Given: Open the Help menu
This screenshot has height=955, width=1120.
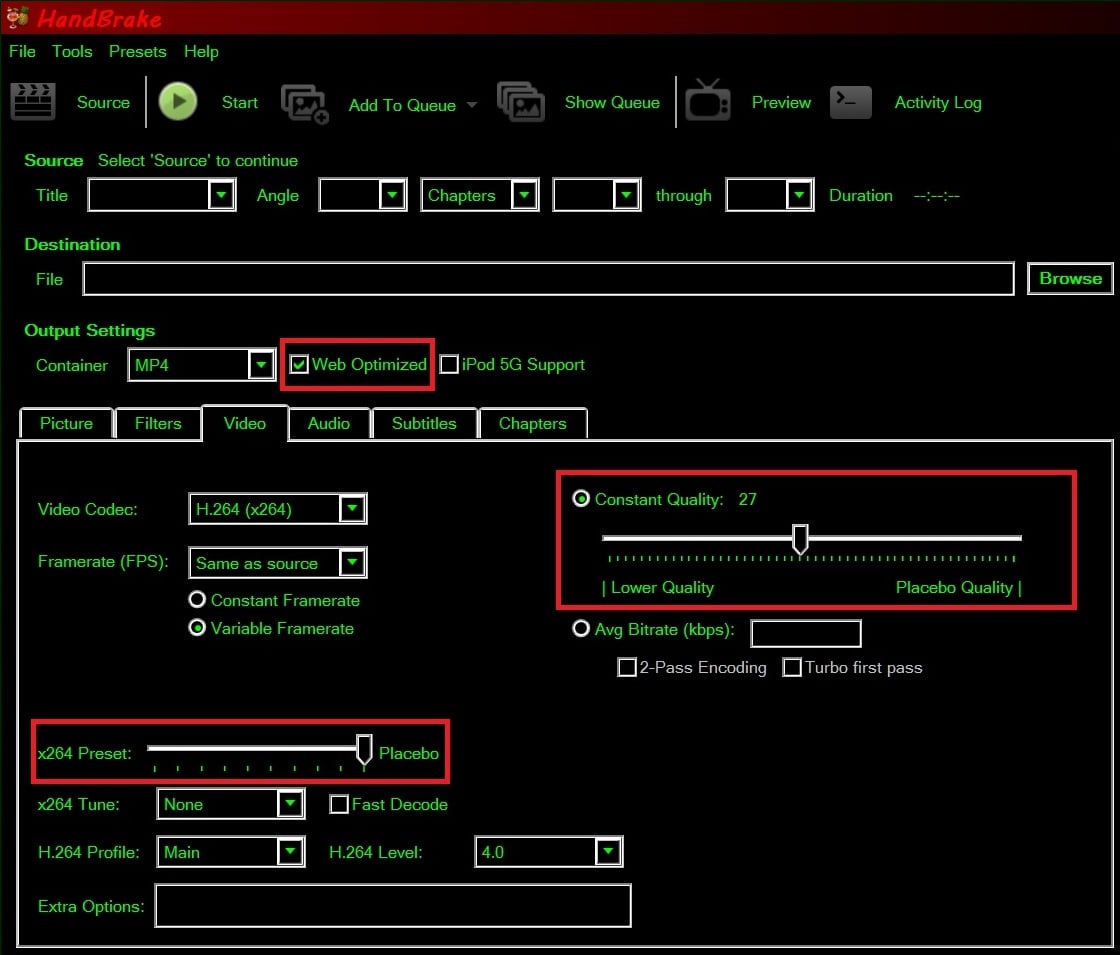Looking at the screenshot, I should coord(201,51).
